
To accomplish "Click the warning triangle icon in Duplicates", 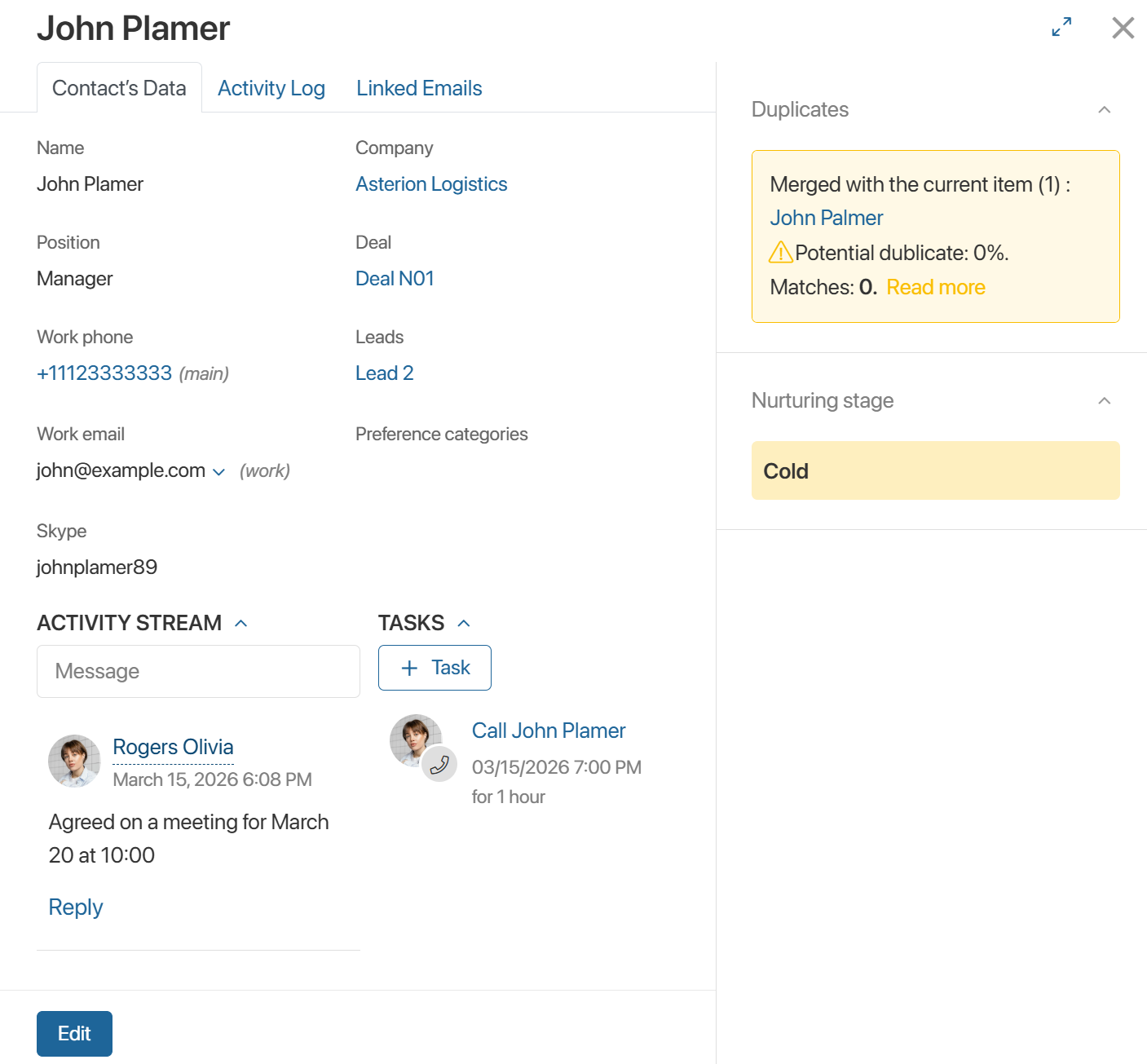I will pyautogui.click(x=780, y=253).
